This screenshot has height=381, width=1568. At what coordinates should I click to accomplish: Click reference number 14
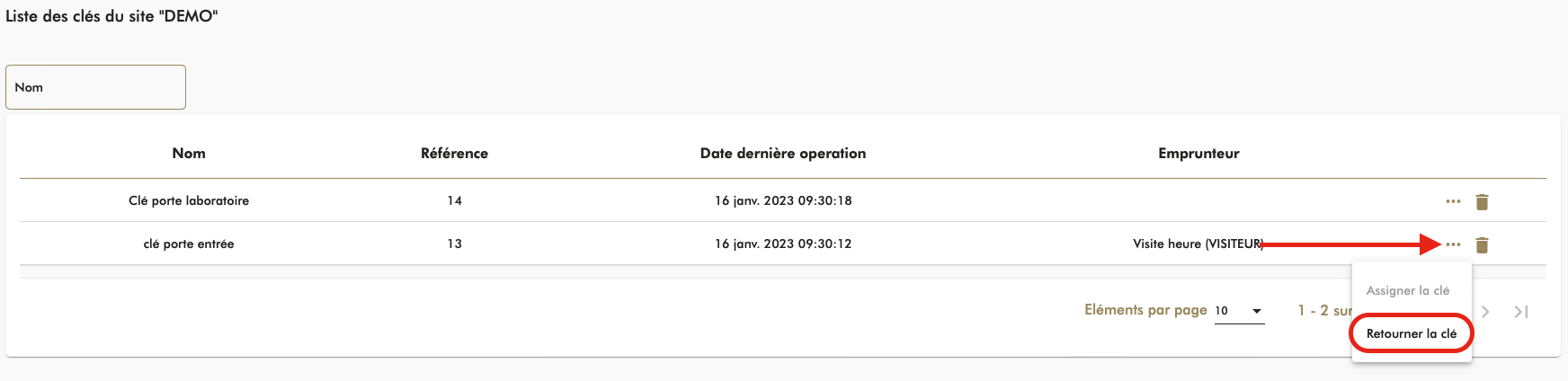coord(454,200)
